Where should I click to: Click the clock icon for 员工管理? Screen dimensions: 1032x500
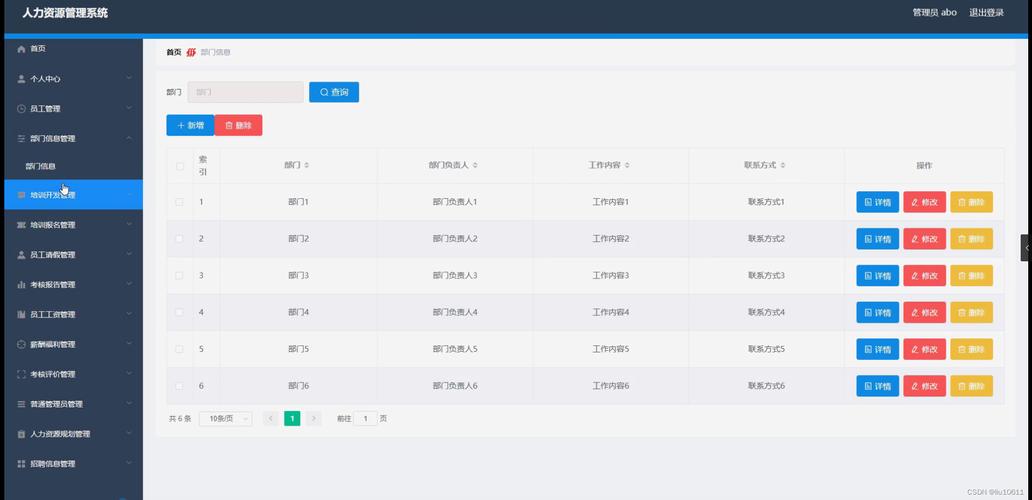21,109
